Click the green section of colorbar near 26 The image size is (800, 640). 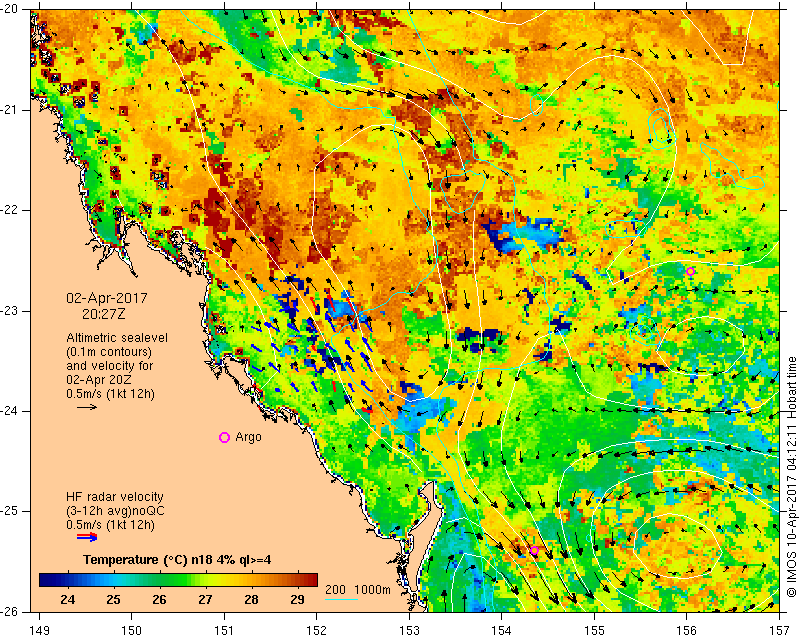point(160,580)
